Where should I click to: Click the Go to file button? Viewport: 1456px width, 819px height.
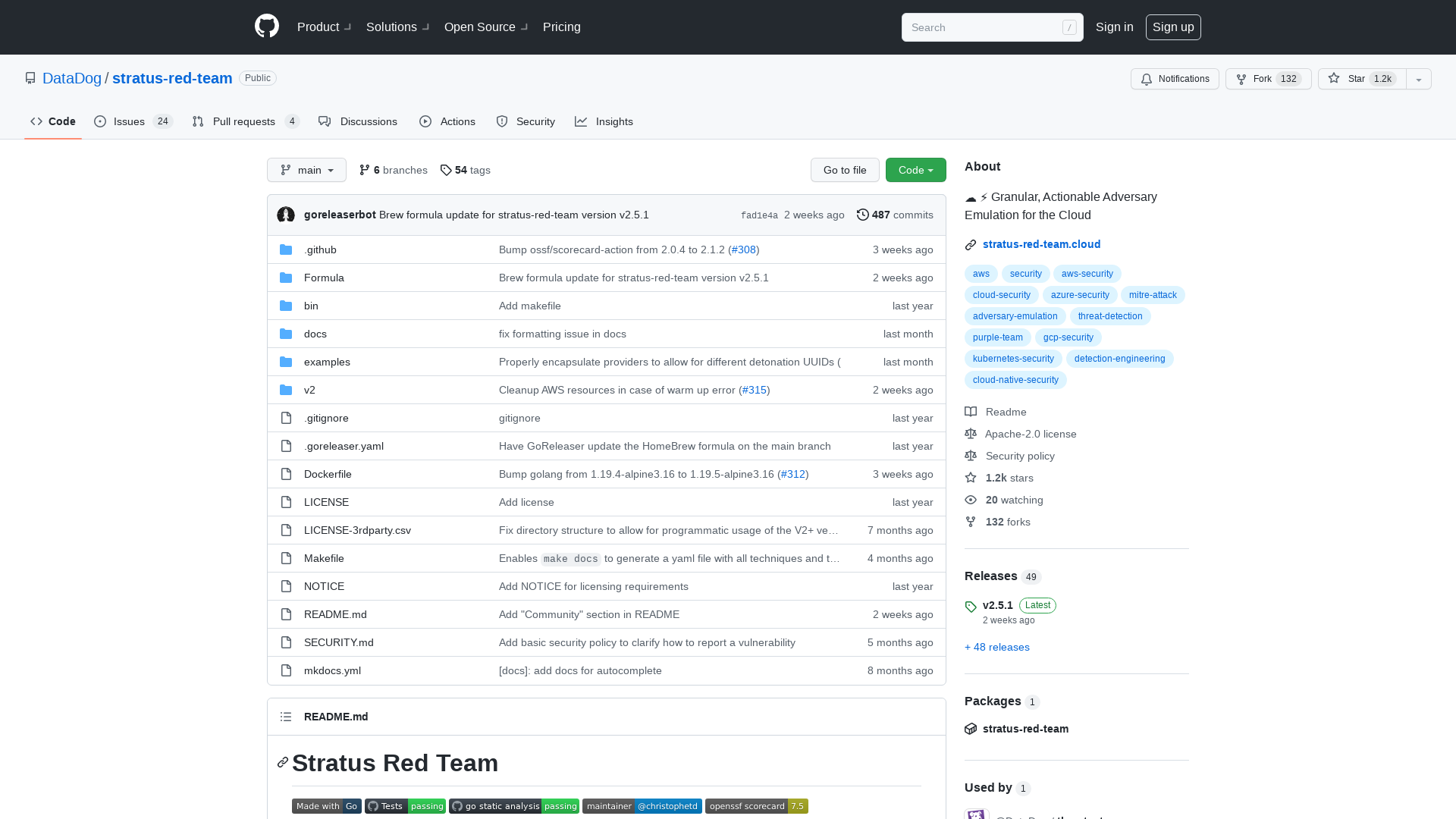pyautogui.click(x=845, y=170)
